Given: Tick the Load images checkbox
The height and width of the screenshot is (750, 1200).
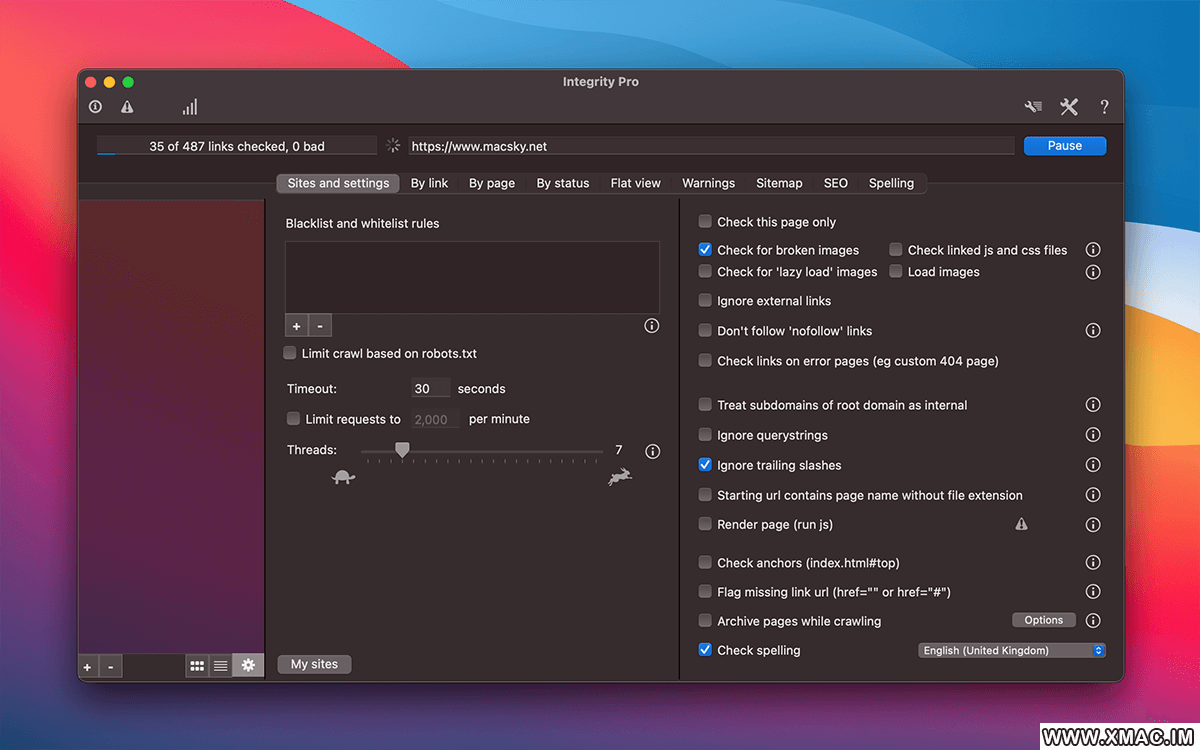Looking at the screenshot, I should 896,272.
